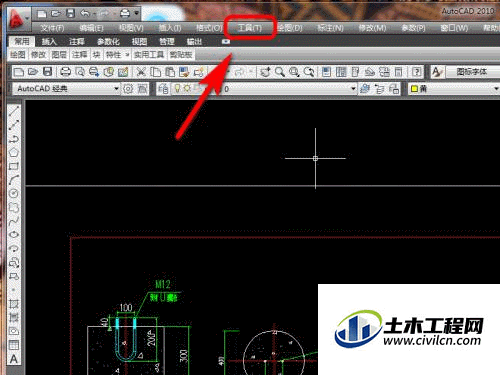Click the Workspace Settings gear icon
Screen dimensions: 500x375
(128, 89)
